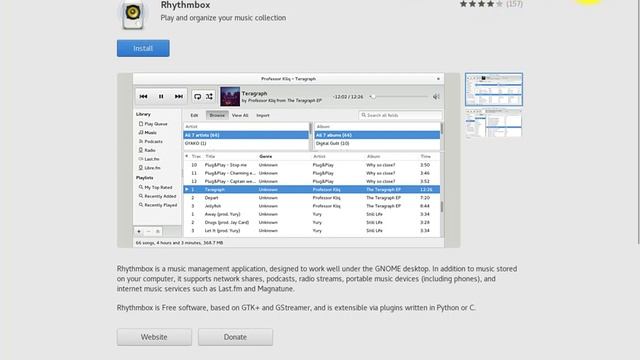Click the next track icon in the preview

[x=178, y=96]
